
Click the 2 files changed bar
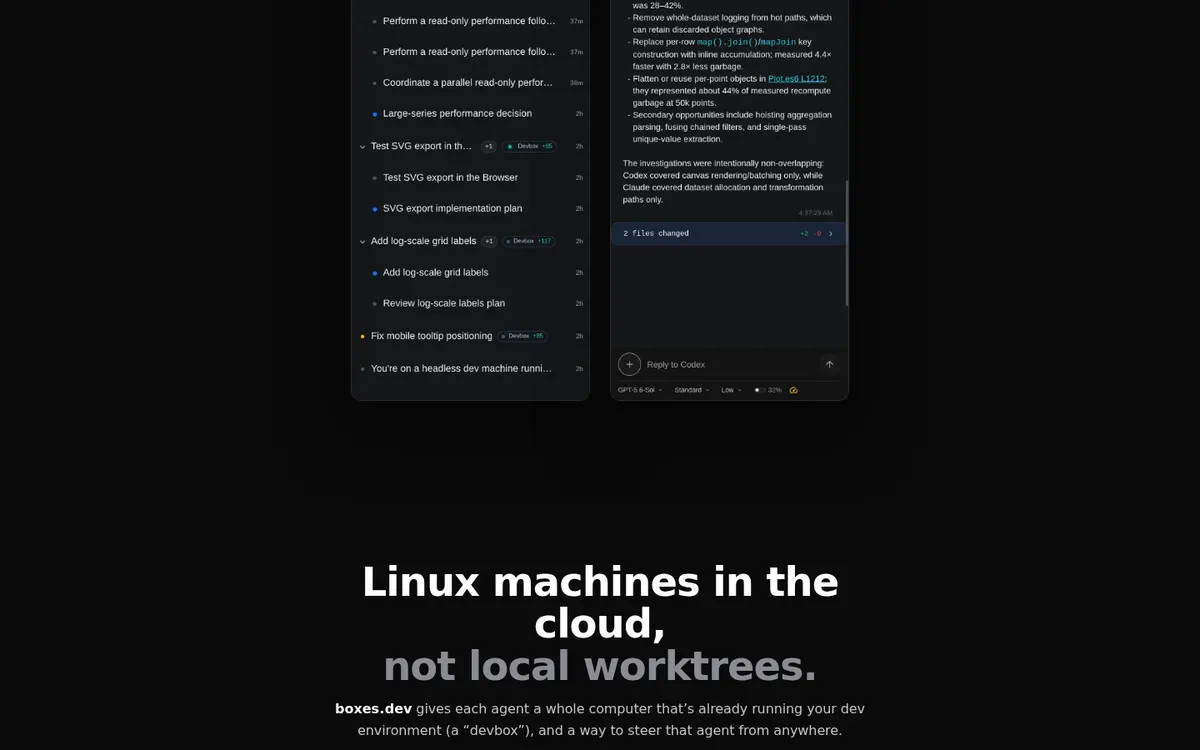click(x=728, y=233)
